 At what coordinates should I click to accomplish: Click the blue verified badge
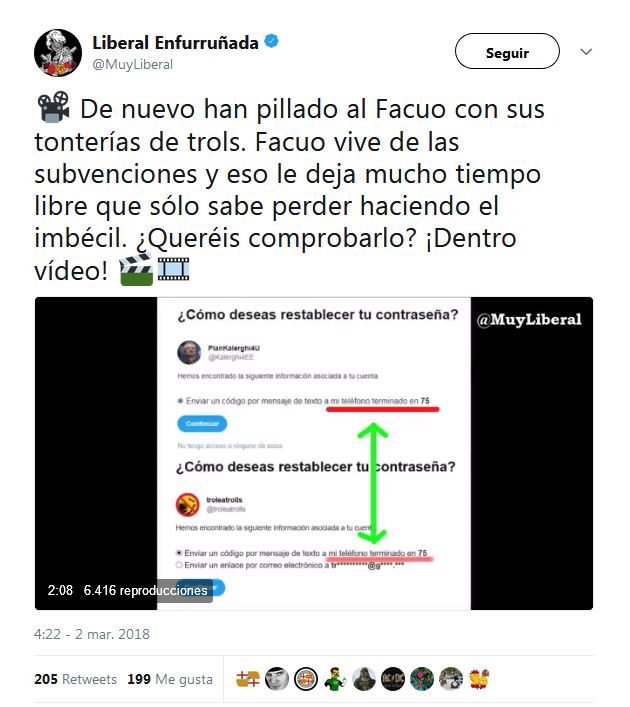271,41
